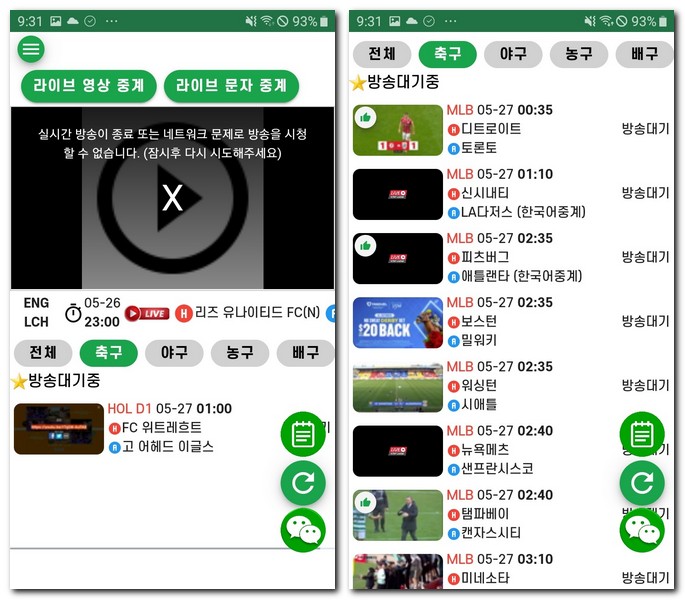Open the chat bubble button on right screen
This screenshot has height=600, width=685.
(x=642, y=530)
